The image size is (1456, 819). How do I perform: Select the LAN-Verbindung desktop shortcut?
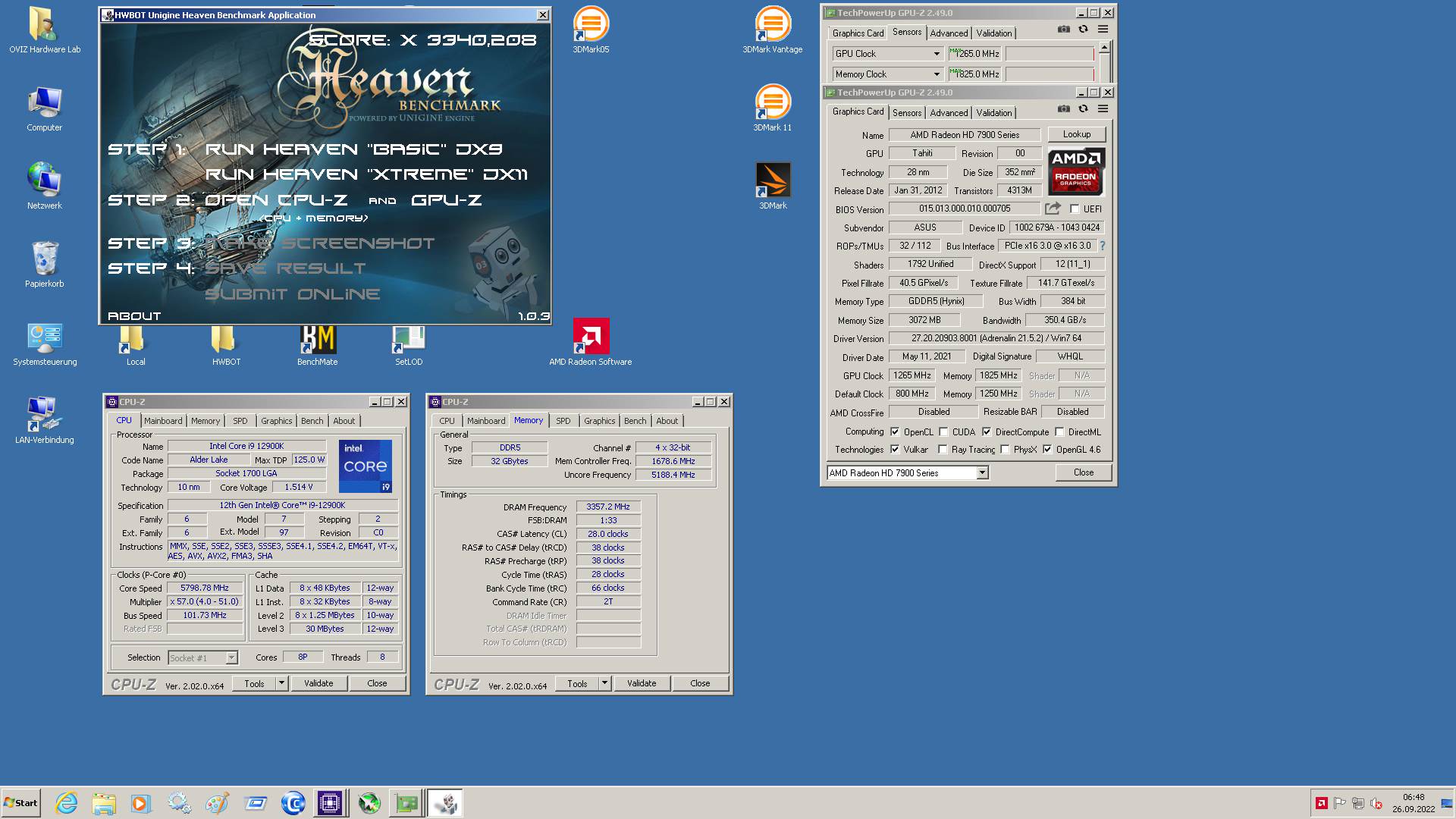point(45,420)
